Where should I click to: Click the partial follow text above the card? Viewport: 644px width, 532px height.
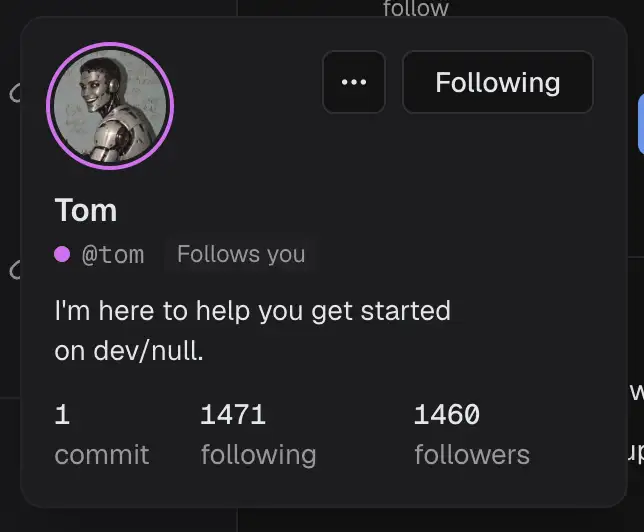click(x=416, y=8)
